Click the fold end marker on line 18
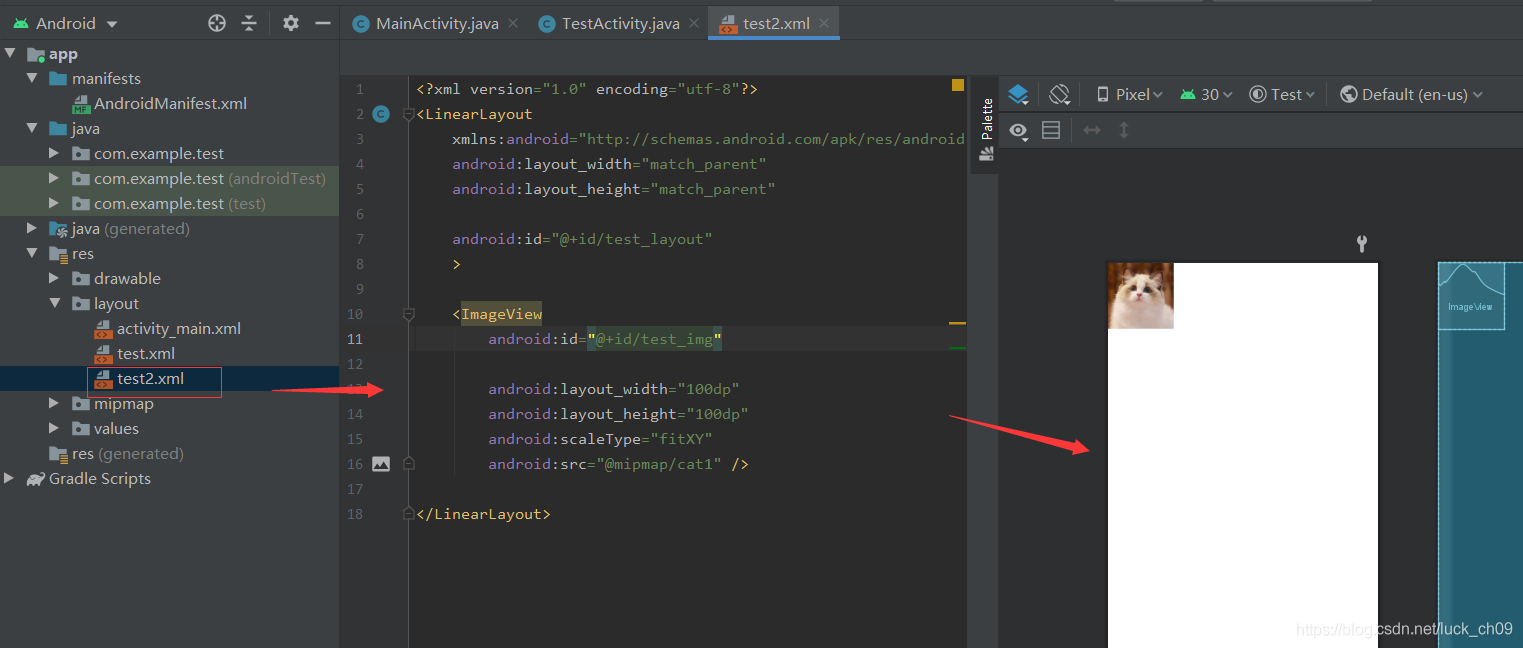This screenshot has width=1523, height=648. [x=408, y=514]
